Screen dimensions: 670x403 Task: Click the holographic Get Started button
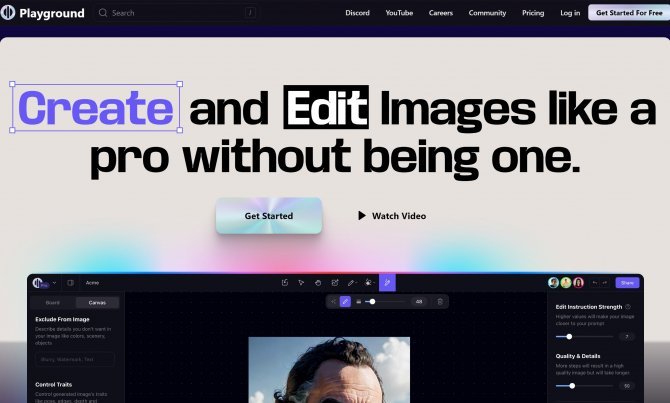point(269,216)
